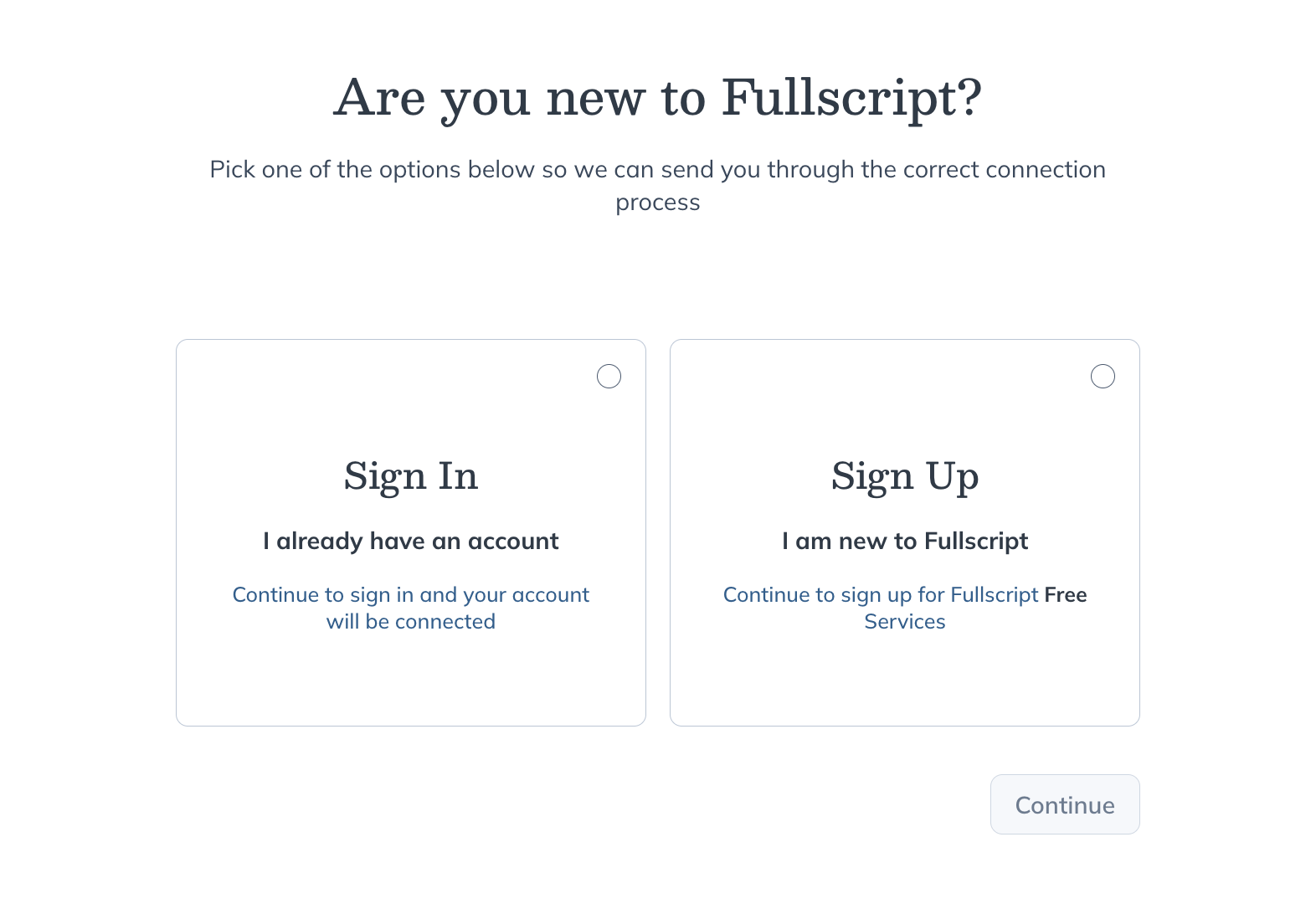Click empty area at bottom of Sign Up card
Image resolution: width=1316 pixels, height=914 pixels.
click(x=904, y=682)
